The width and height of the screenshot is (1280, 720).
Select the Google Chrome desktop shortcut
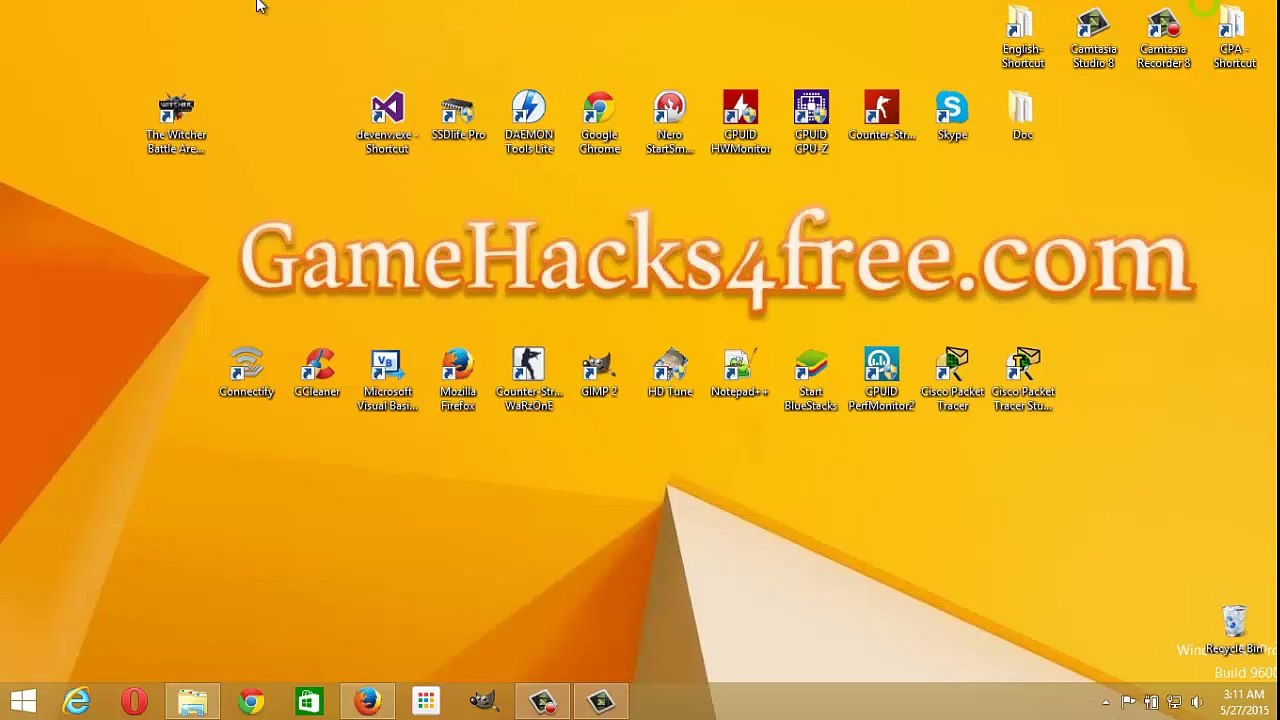click(600, 124)
